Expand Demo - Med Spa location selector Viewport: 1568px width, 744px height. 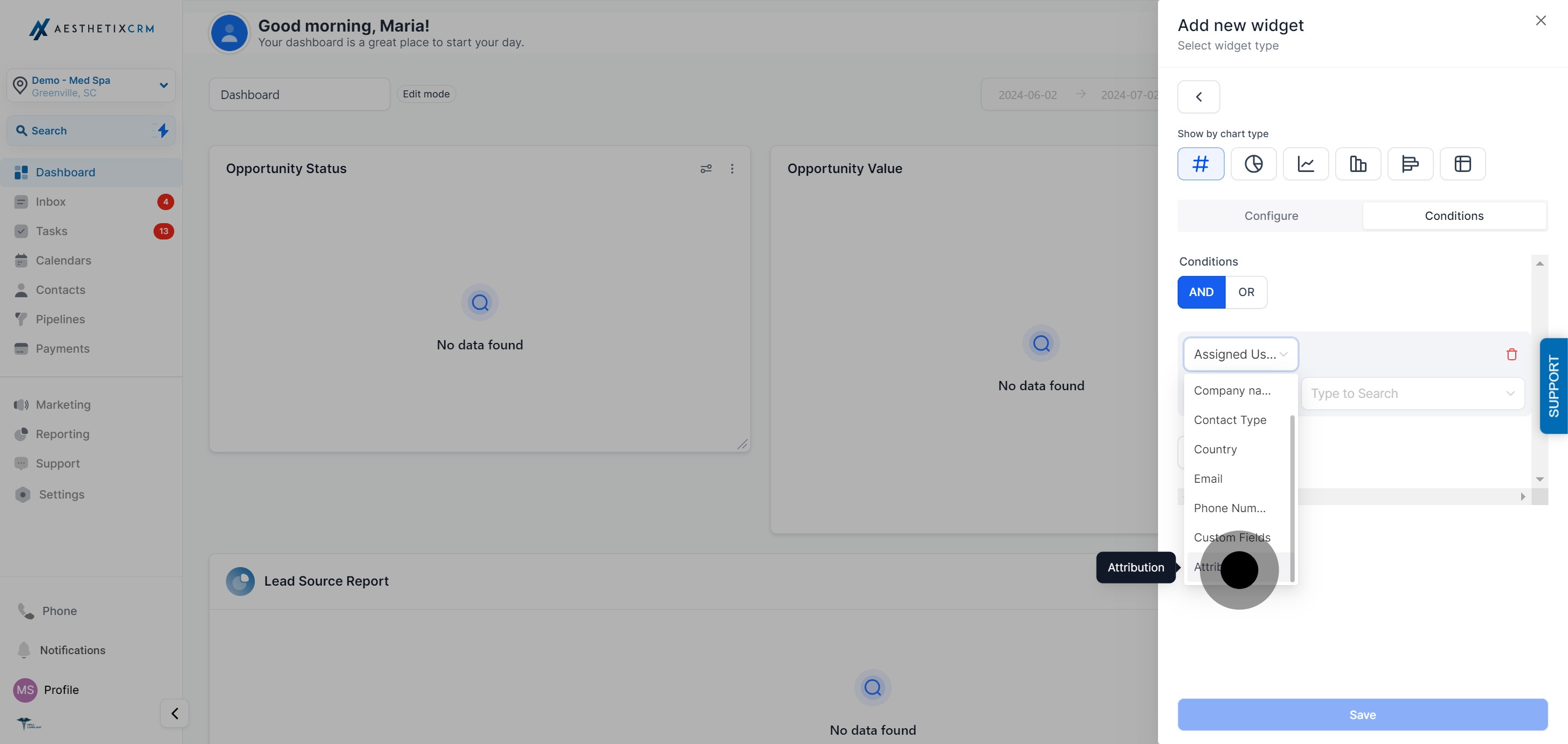coord(91,86)
